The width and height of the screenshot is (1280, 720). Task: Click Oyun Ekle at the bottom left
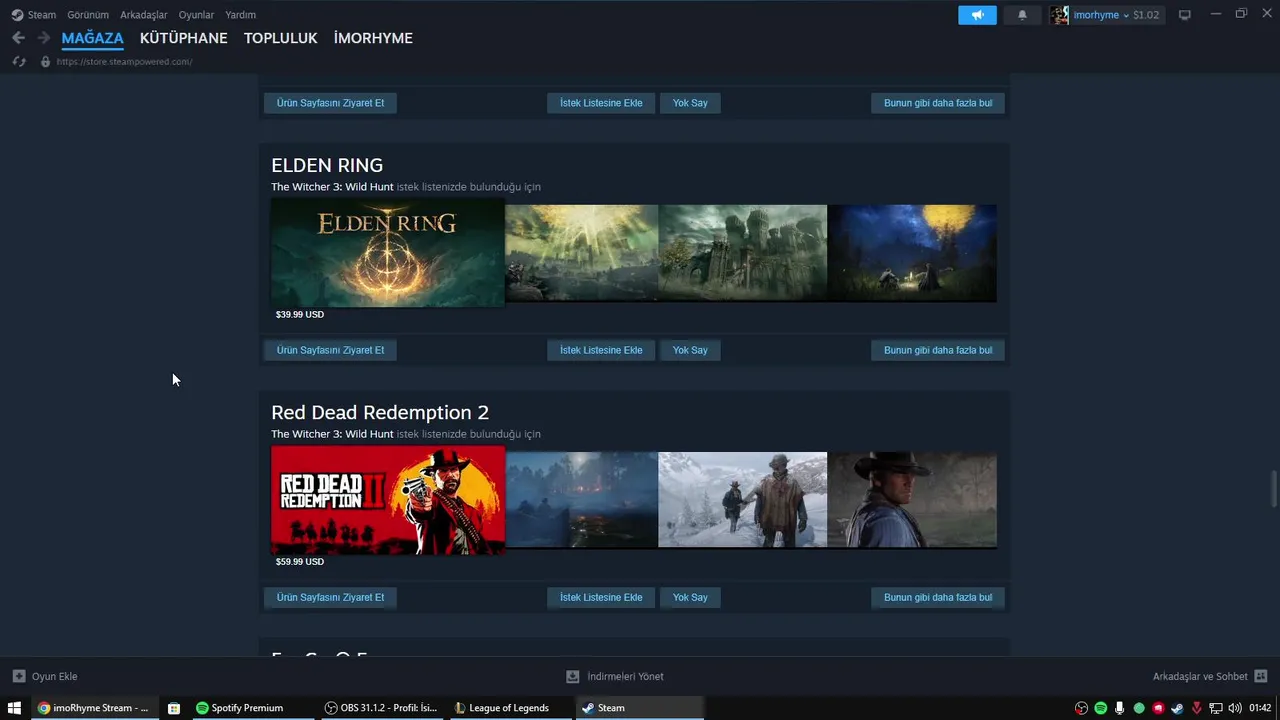click(54, 676)
